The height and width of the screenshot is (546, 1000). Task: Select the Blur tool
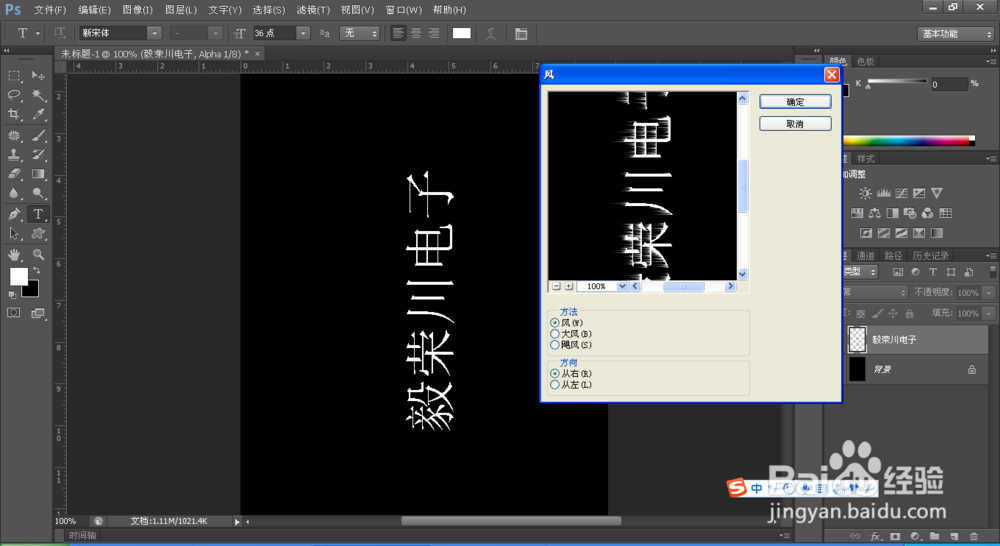14,193
